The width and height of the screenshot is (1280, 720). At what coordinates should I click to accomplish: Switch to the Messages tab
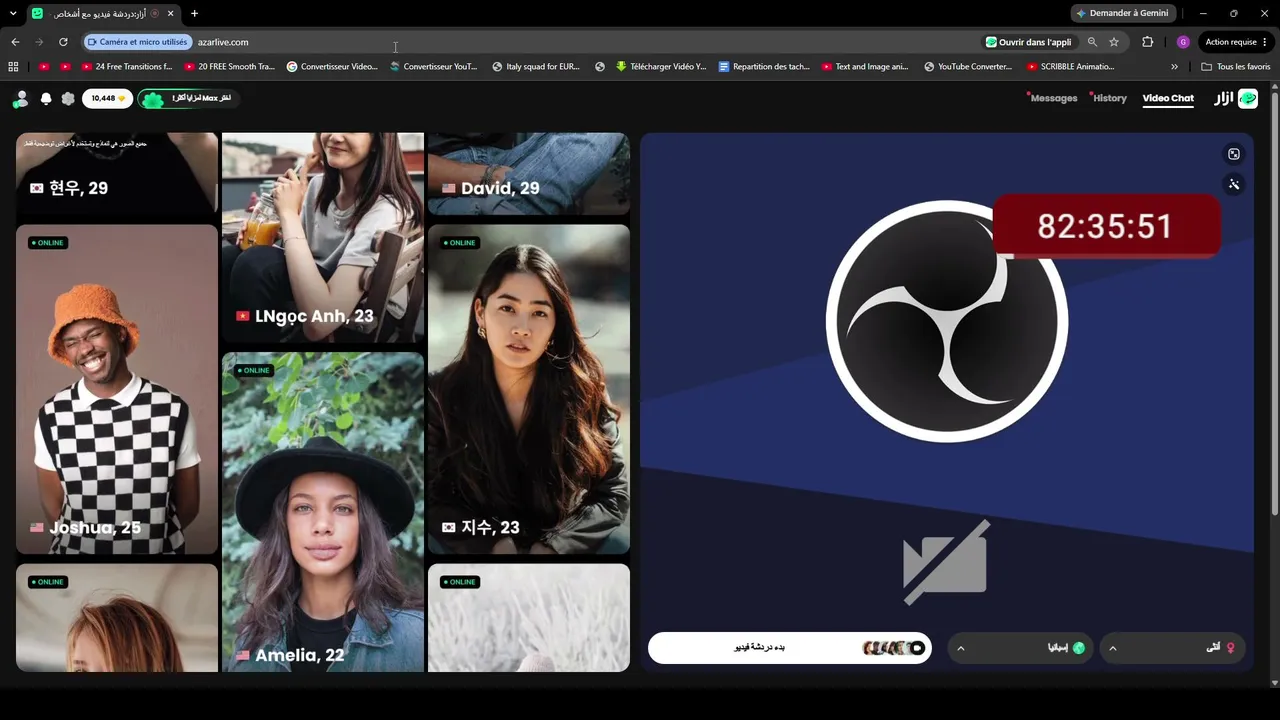1054,99
